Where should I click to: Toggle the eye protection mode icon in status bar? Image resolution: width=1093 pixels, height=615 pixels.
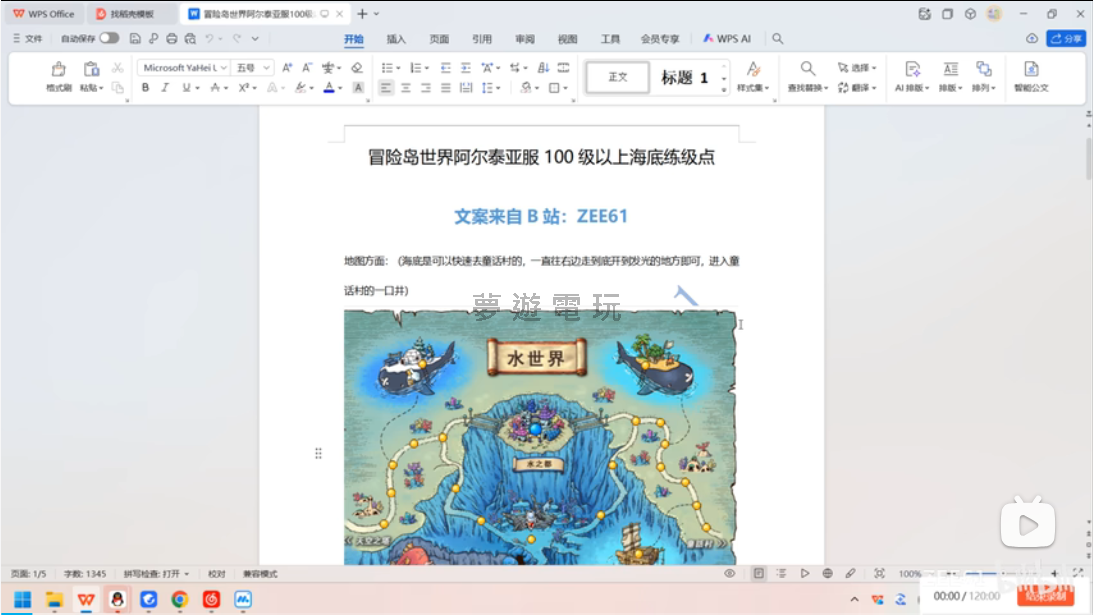730,574
